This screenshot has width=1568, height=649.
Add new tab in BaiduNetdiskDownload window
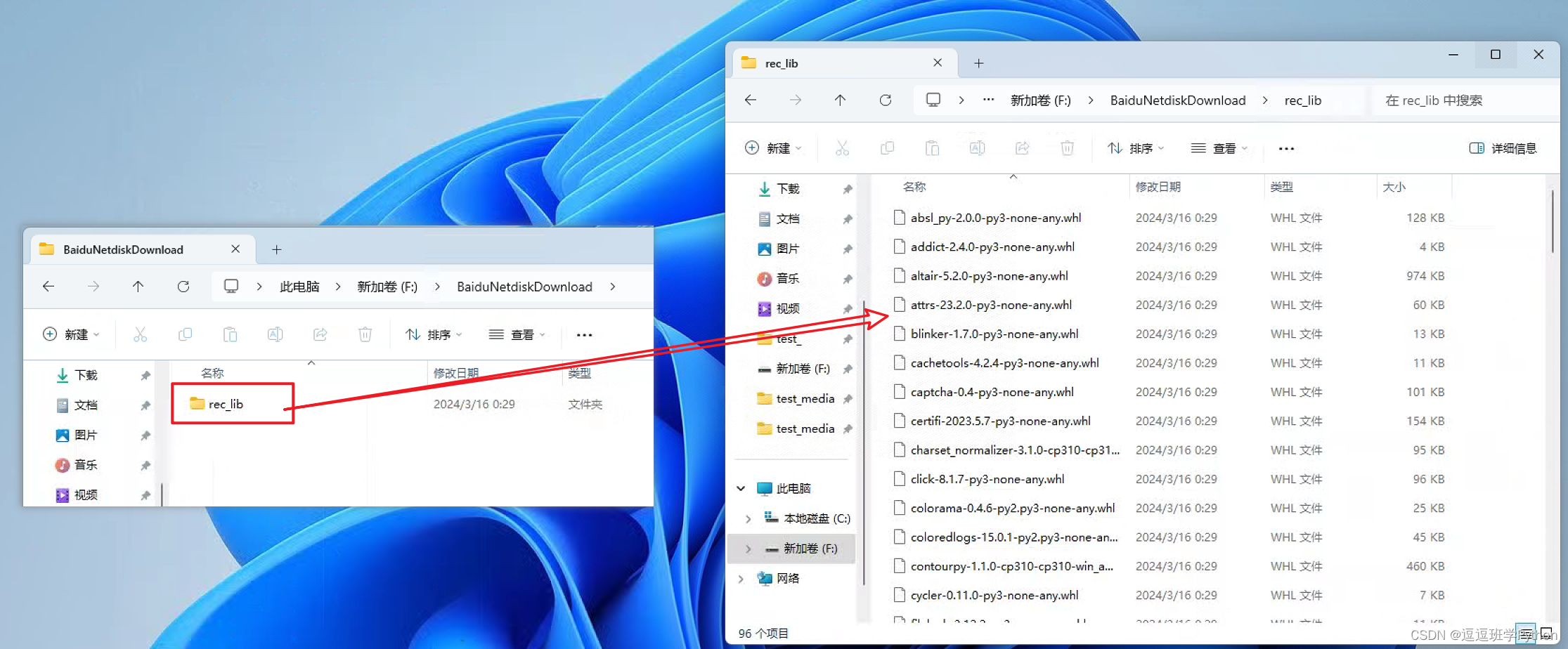[277, 249]
